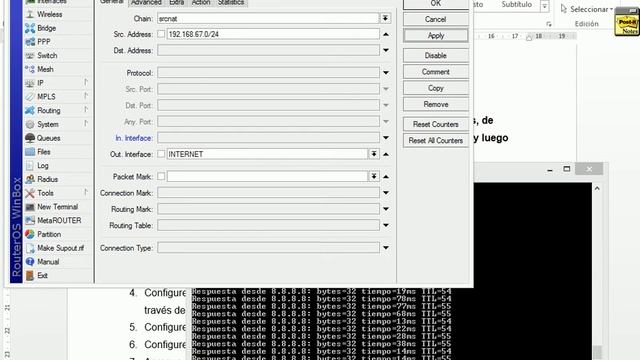Open the Post-it Notes icon
Screen dimensions: 640x360
pyautogui.click(x=627, y=22)
